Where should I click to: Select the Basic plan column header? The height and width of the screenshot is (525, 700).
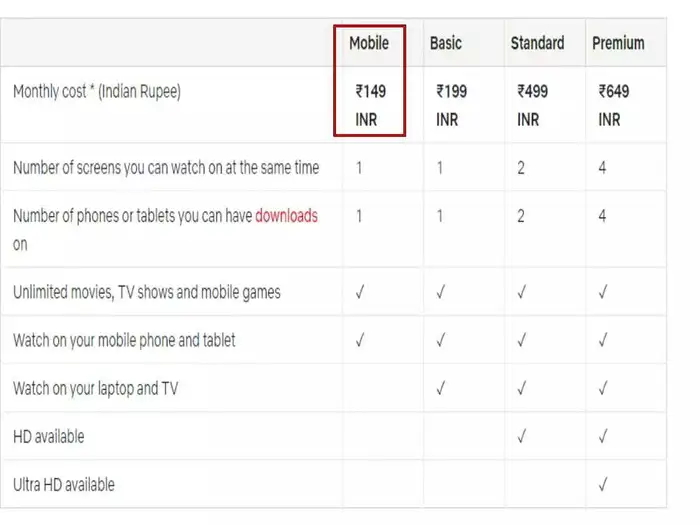point(446,43)
